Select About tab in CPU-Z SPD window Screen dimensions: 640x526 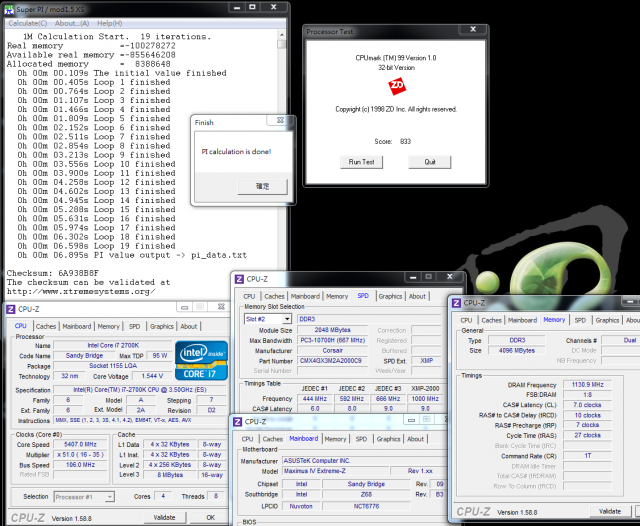(x=417, y=296)
